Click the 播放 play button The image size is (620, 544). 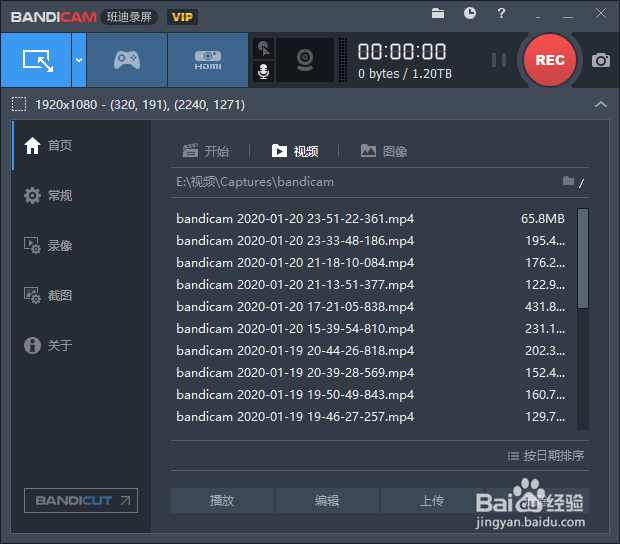(222, 501)
